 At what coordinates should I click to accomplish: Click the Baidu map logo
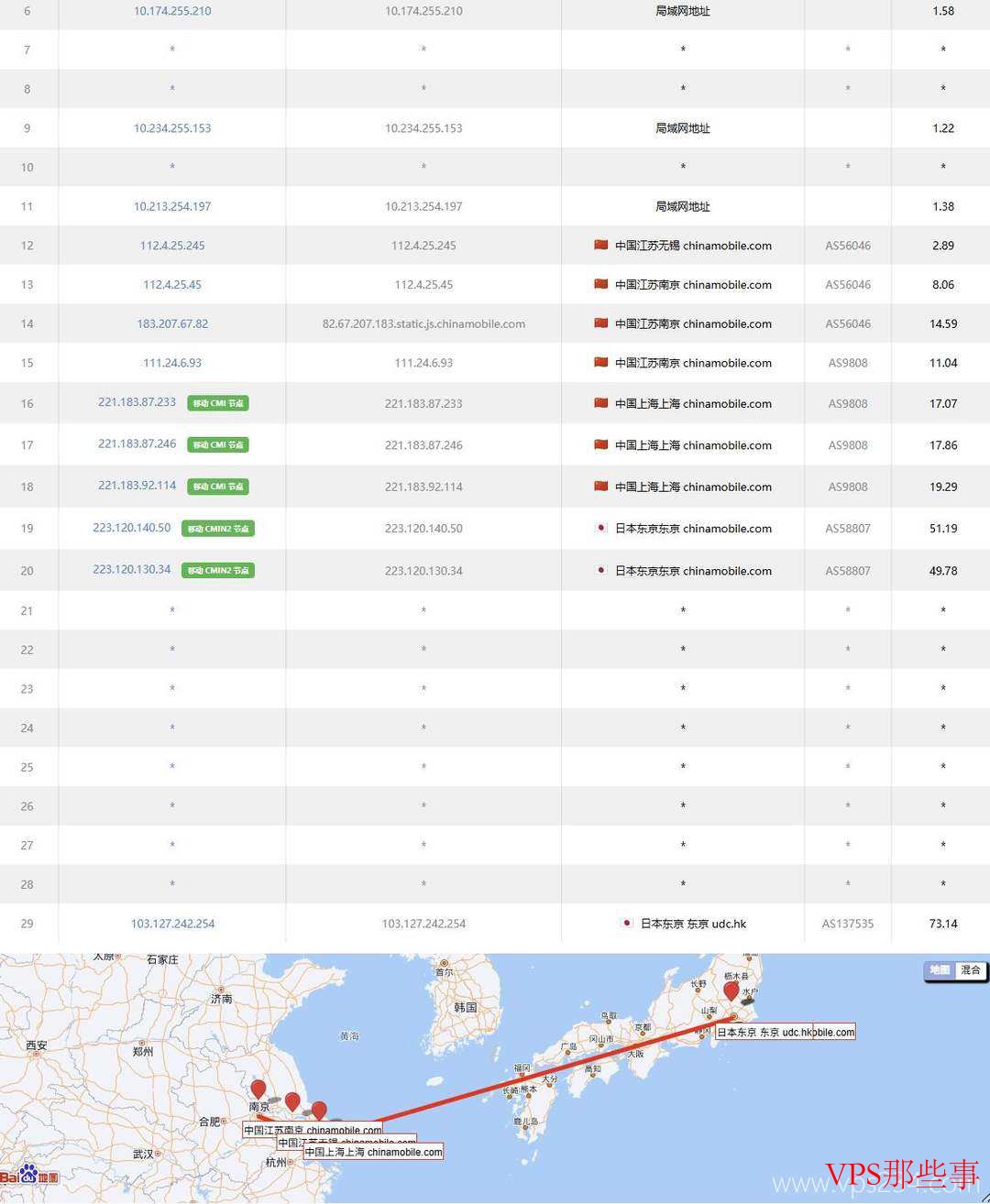(x=29, y=1175)
